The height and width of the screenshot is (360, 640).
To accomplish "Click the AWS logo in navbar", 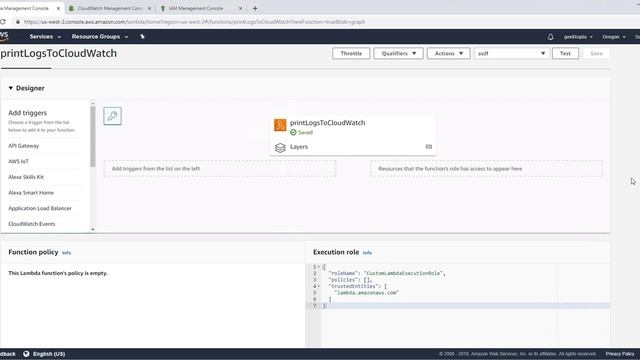I will click(x=4, y=36).
